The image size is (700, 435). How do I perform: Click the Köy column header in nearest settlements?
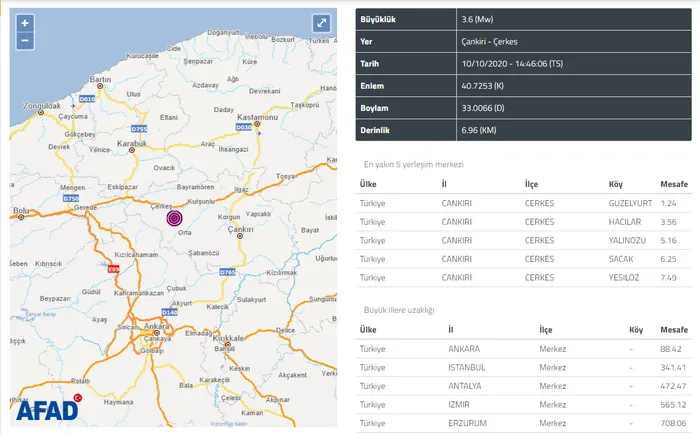pyautogui.click(x=615, y=184)
